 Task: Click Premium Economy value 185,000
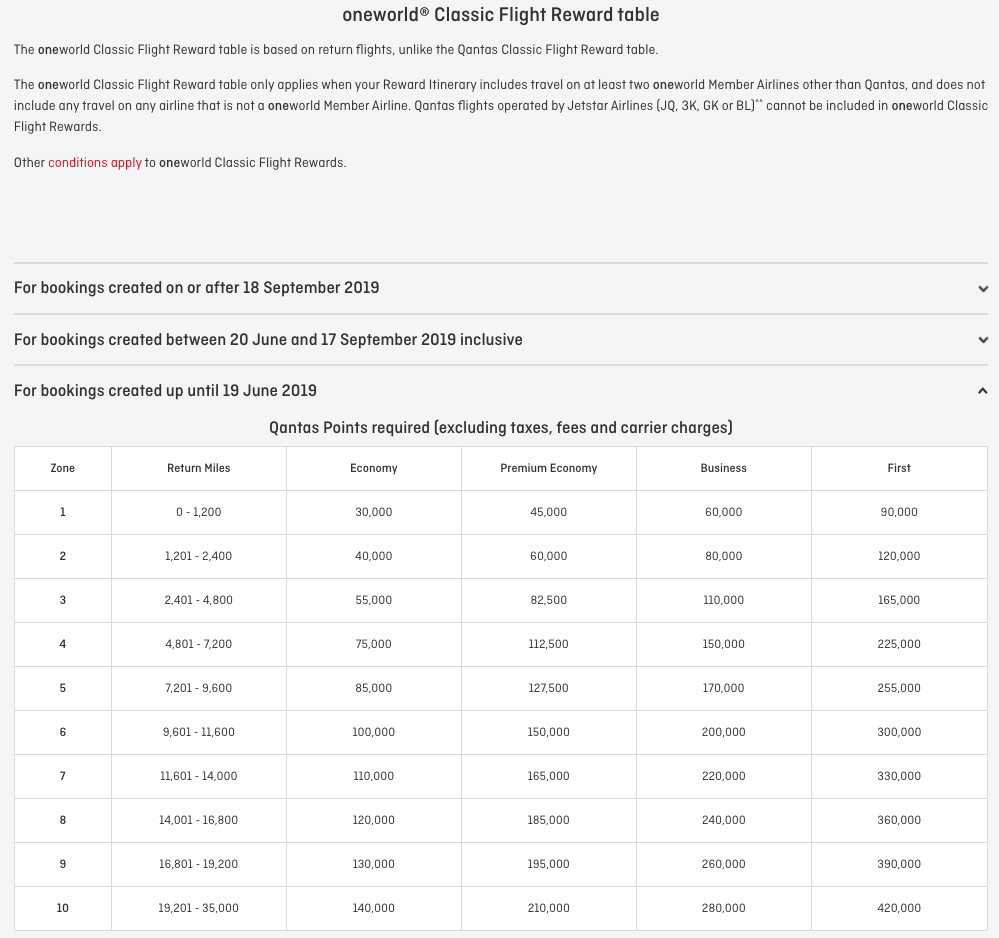tap(549, 819)
